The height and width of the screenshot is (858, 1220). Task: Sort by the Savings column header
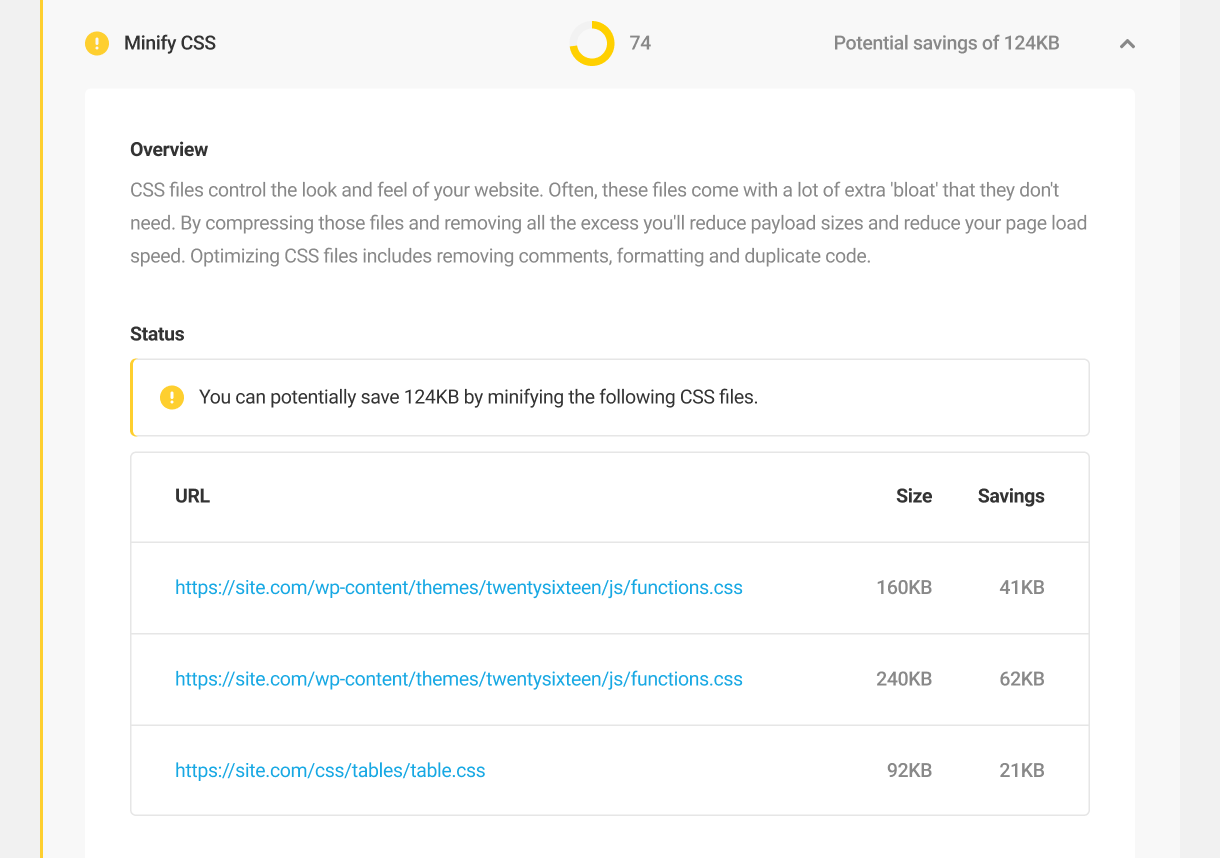(1010, 496)
